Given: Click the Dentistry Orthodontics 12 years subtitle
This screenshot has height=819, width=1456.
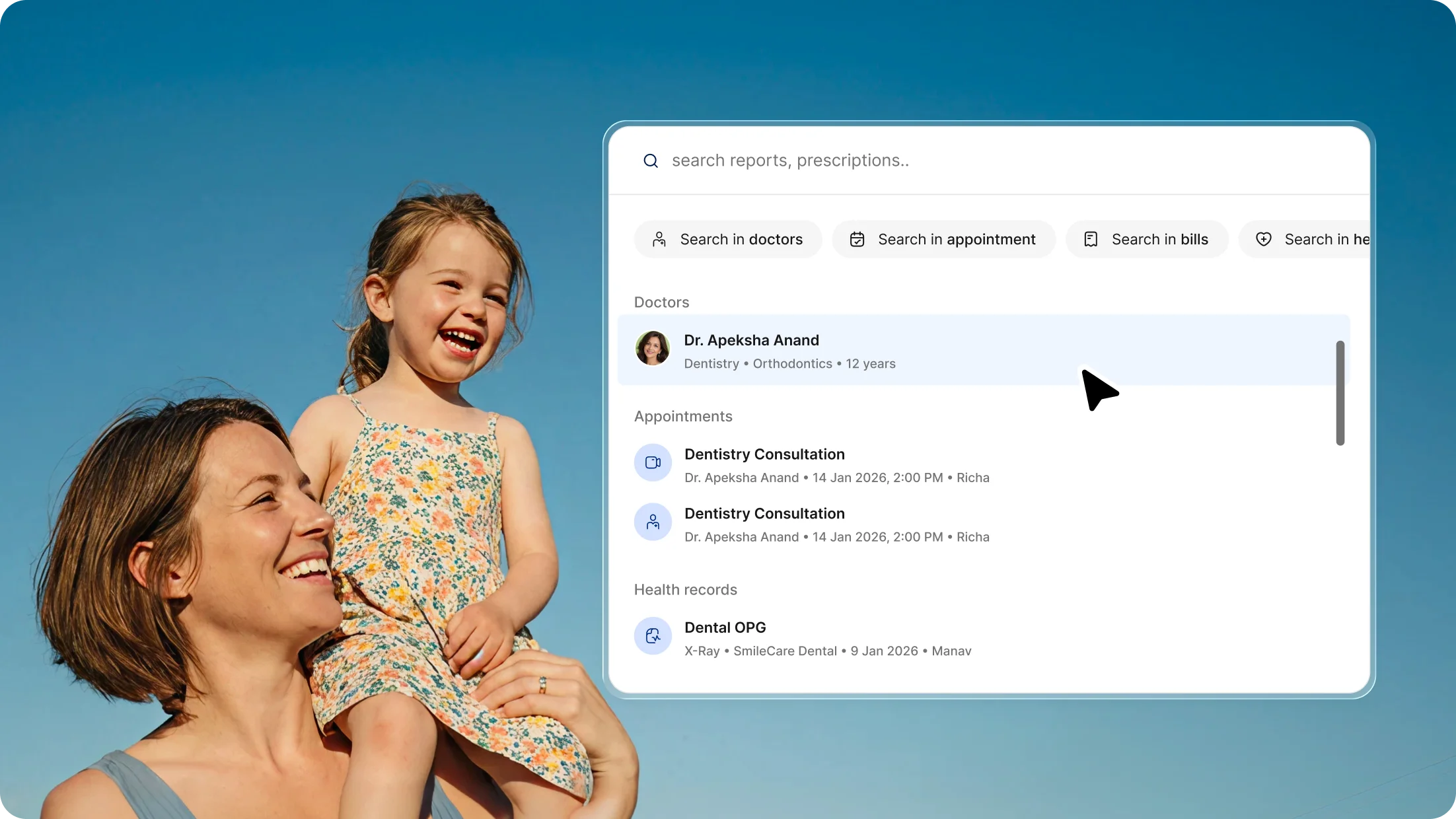Looking at the screenshot, I should tap(789, 364).
